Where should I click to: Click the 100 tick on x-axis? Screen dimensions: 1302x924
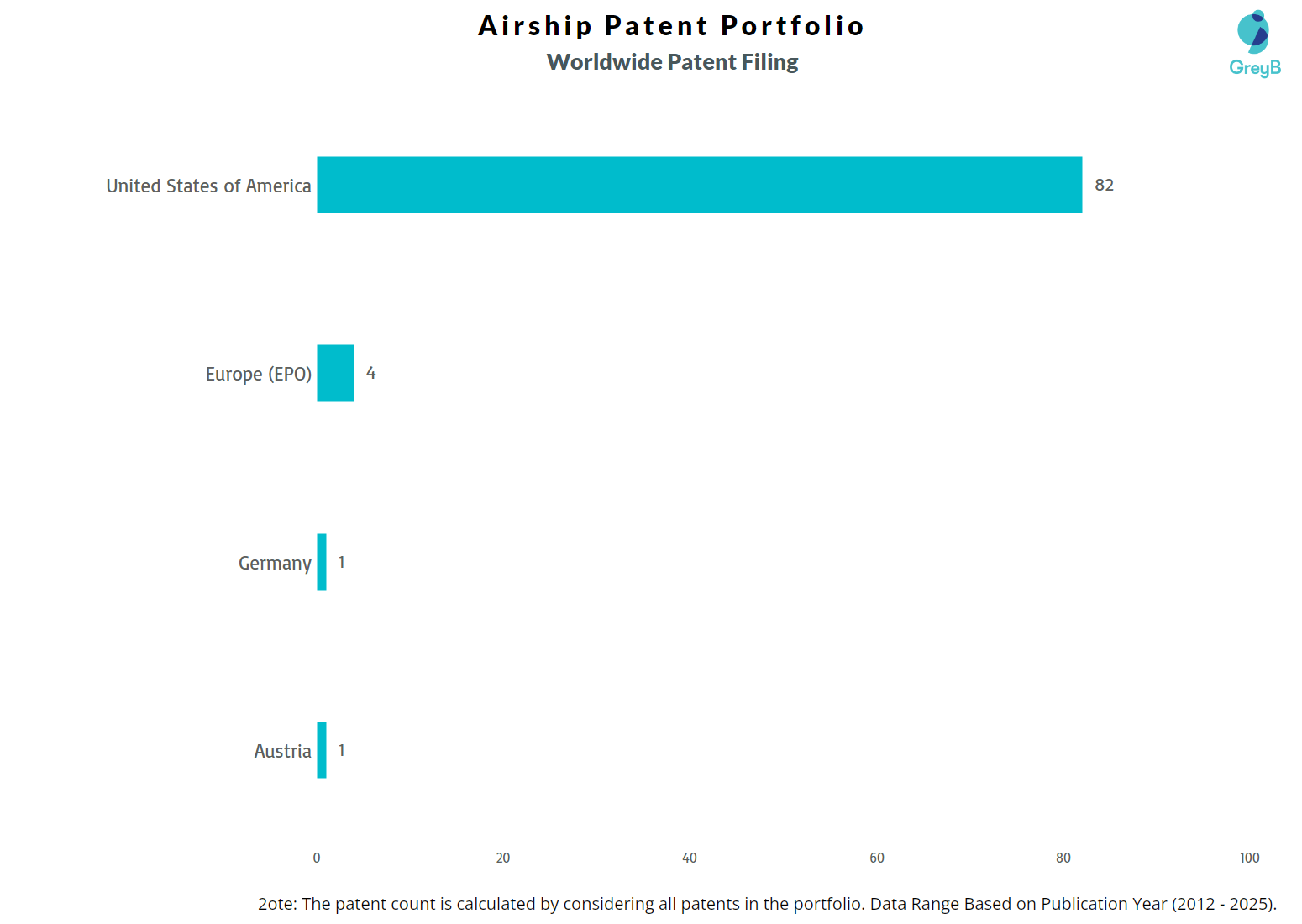[x=1249, y=858]
